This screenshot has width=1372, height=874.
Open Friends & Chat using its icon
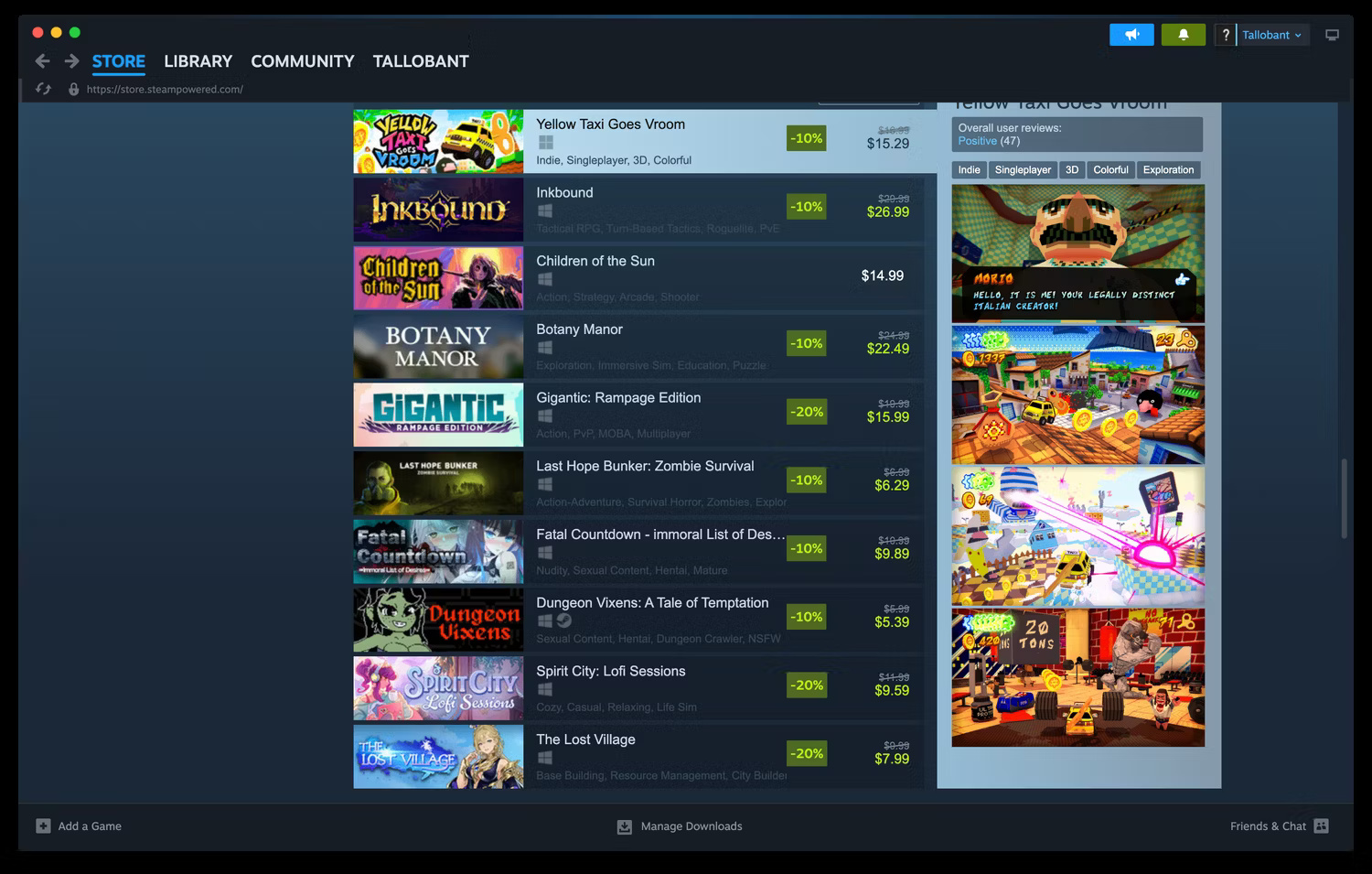coord(1323,825)
